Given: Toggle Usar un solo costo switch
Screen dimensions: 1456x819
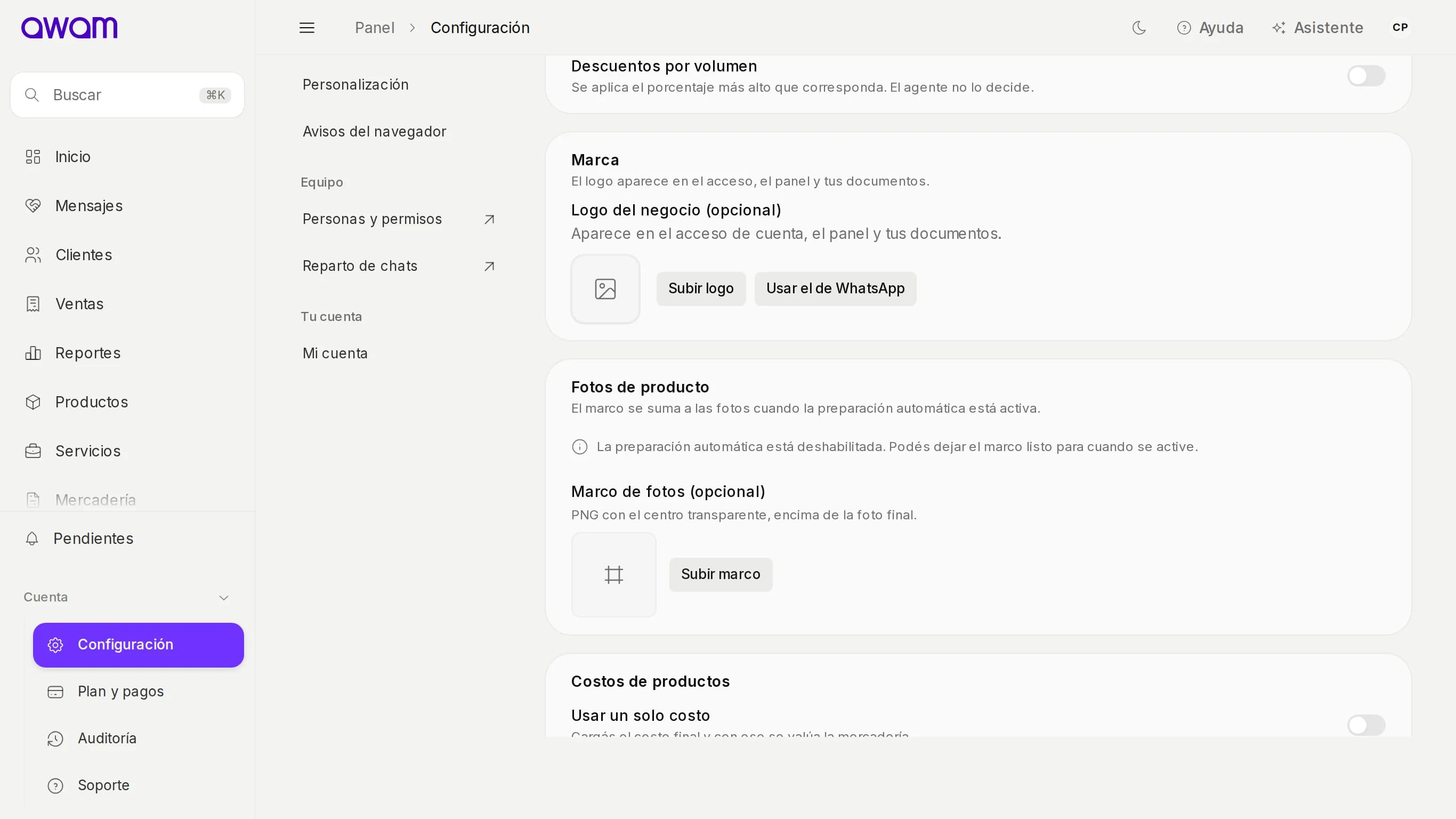Looking at the screenshot, I should pos(1366,725).
